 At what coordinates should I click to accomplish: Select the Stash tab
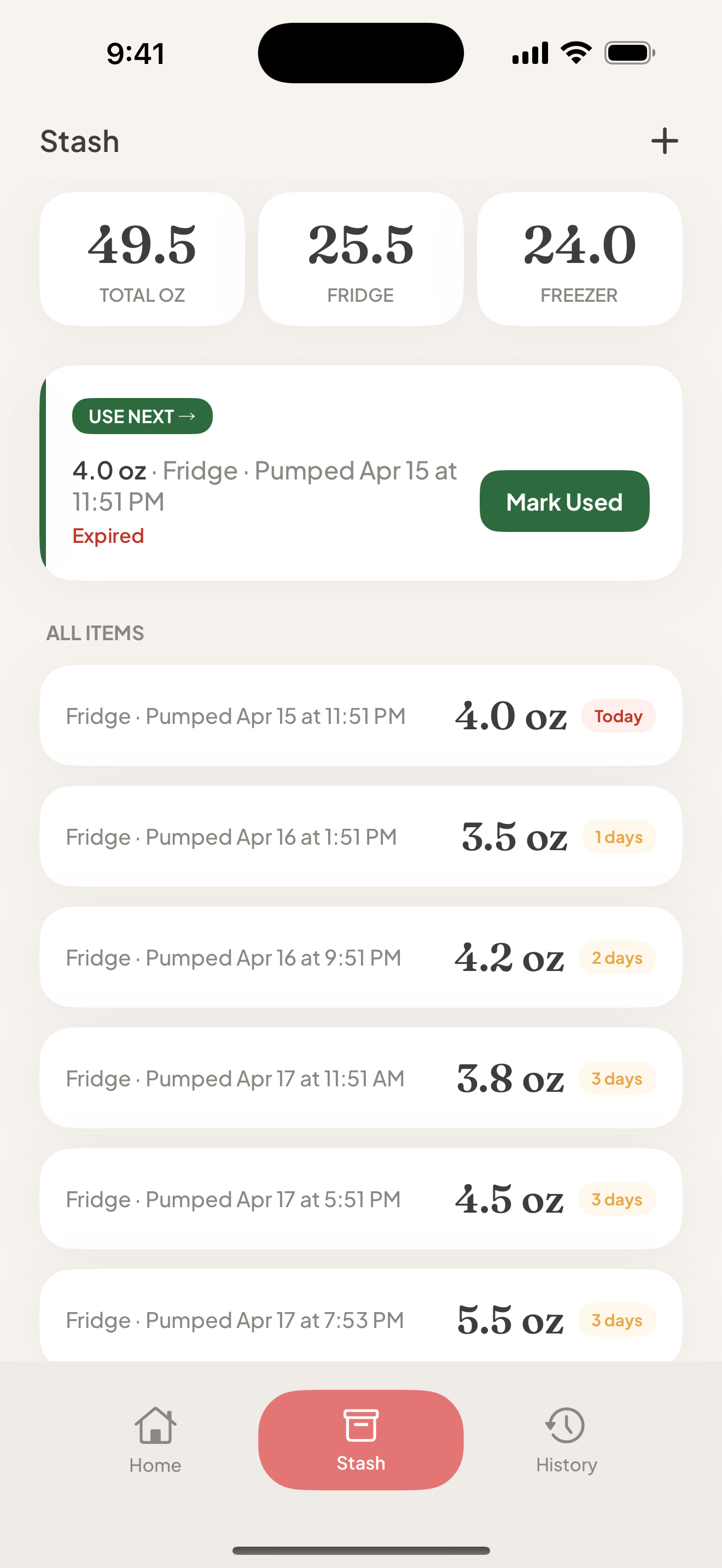pos(360,1439)
